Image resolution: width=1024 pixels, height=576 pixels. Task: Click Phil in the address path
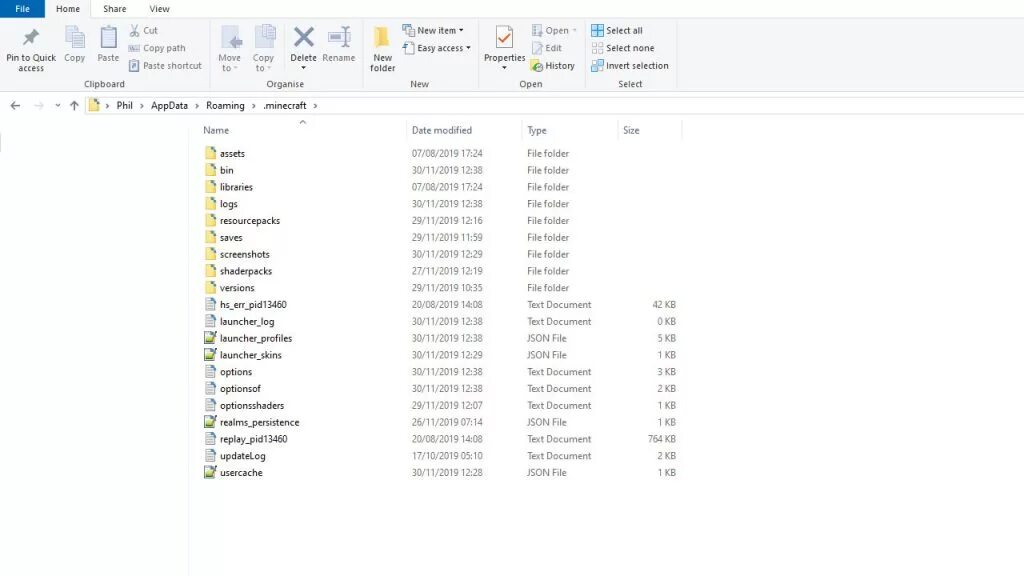(125, 105)
